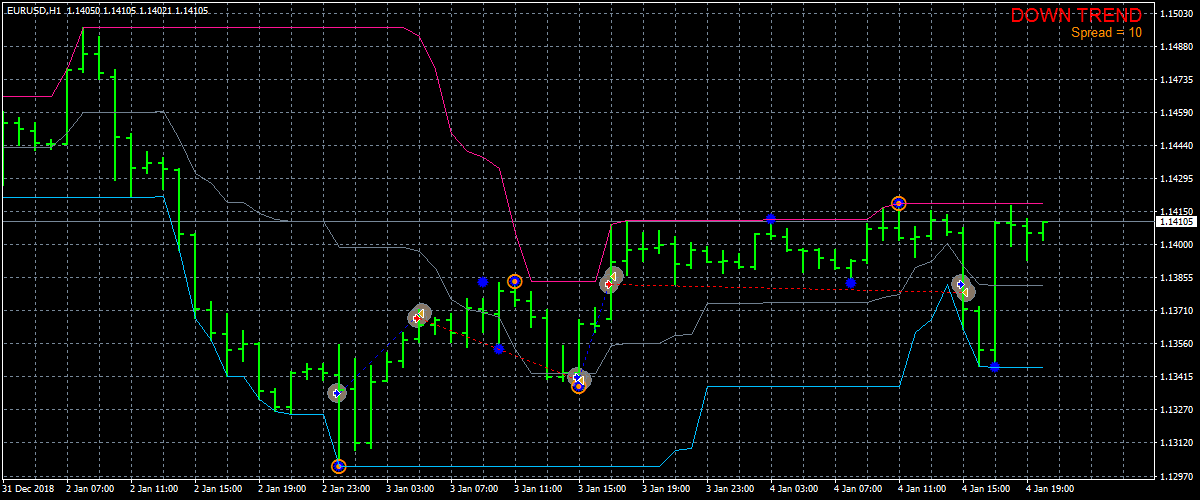Select the gray trade marker near 3 Jan 03:00
This screenshot has height=500, width=1200.
(419, 316)
